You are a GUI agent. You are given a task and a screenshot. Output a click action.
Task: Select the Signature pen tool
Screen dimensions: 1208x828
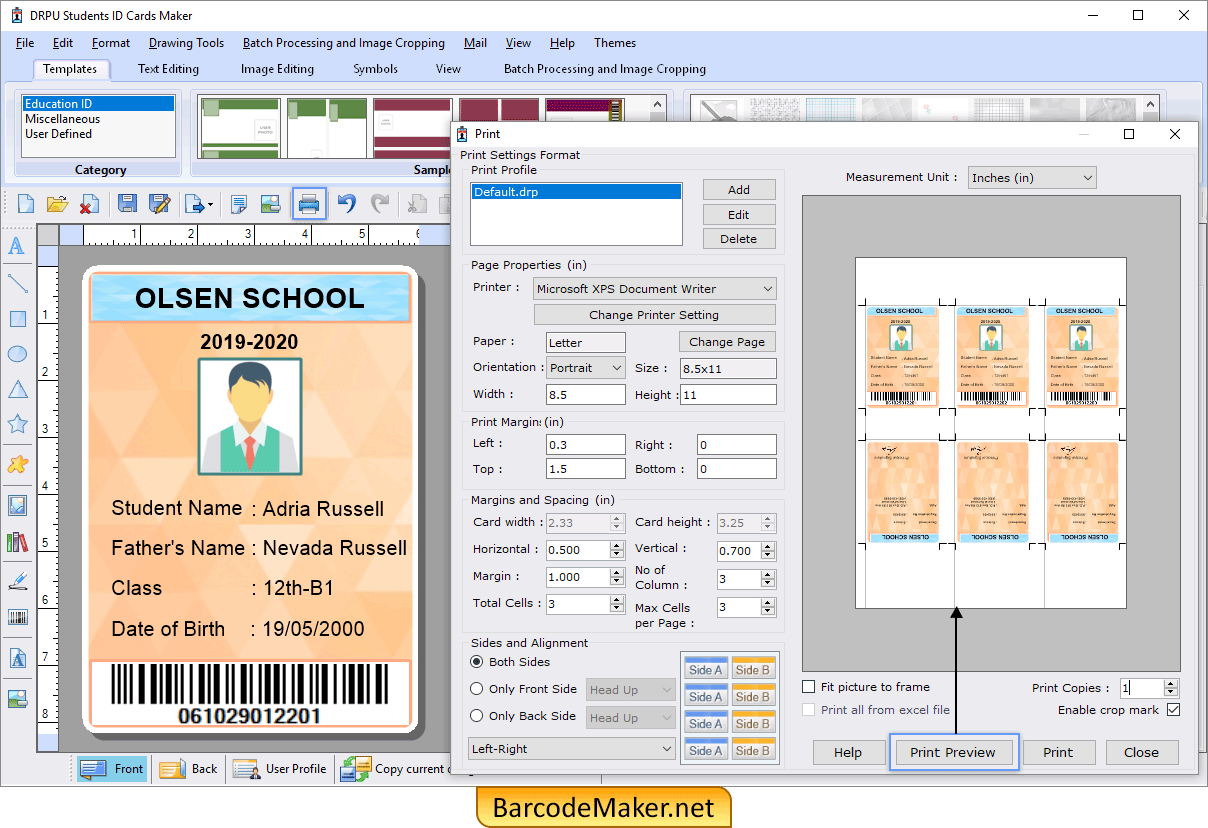click(17, 580)
